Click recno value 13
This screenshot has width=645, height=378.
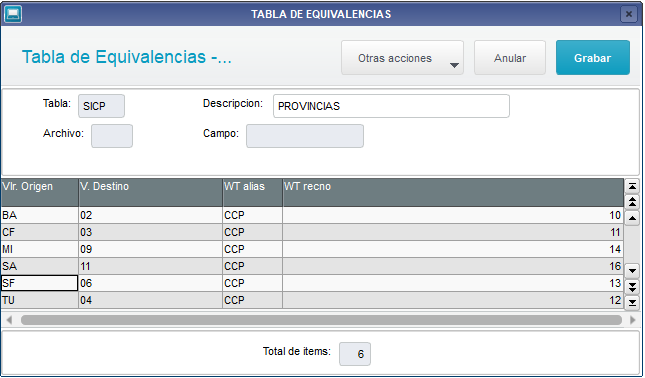point(453,283)
